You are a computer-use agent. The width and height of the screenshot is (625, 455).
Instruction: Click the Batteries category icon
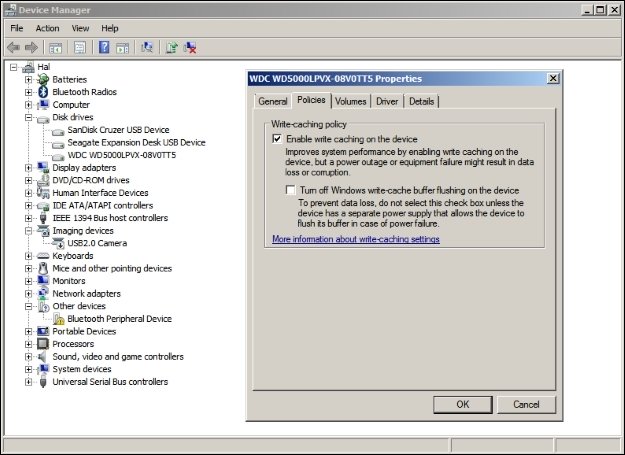[43, 79]
